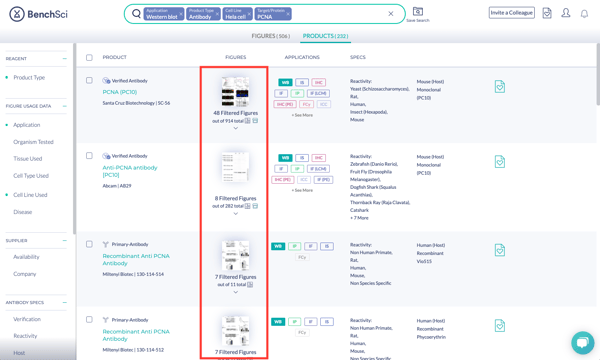
Task: Open the Verification filter
Action: (27, 319)
